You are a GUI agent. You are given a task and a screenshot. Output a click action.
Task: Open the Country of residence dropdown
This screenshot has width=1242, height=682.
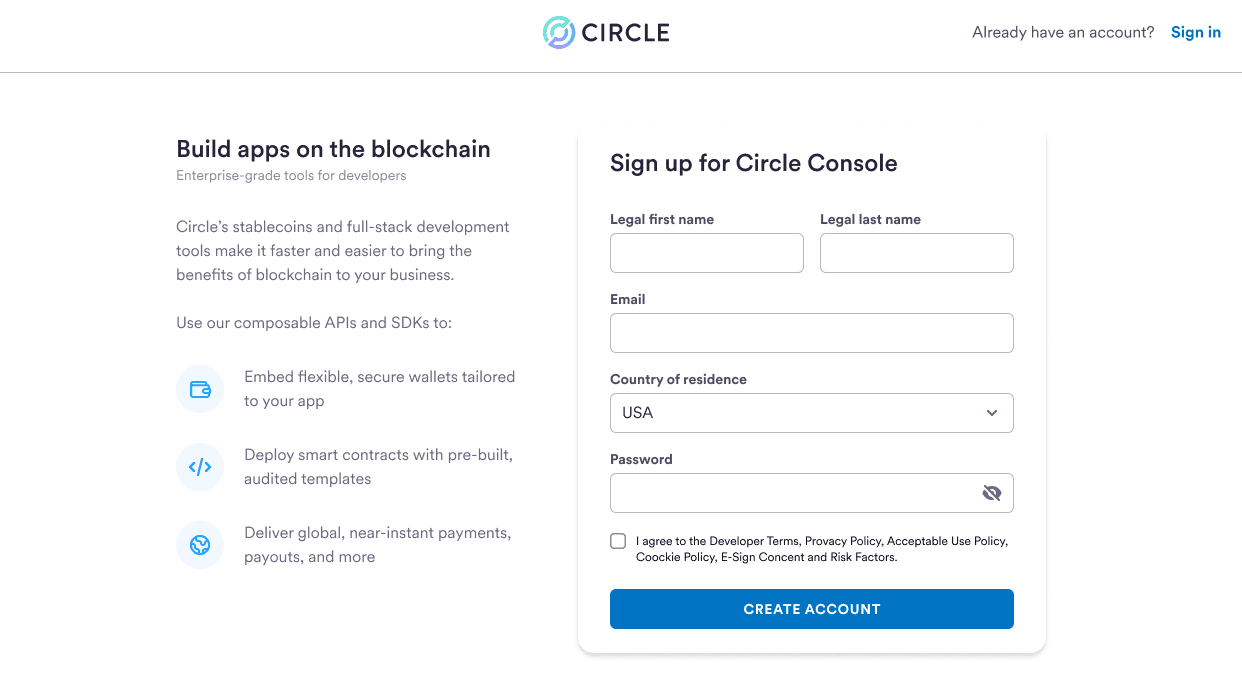click(x=811, y=413)
